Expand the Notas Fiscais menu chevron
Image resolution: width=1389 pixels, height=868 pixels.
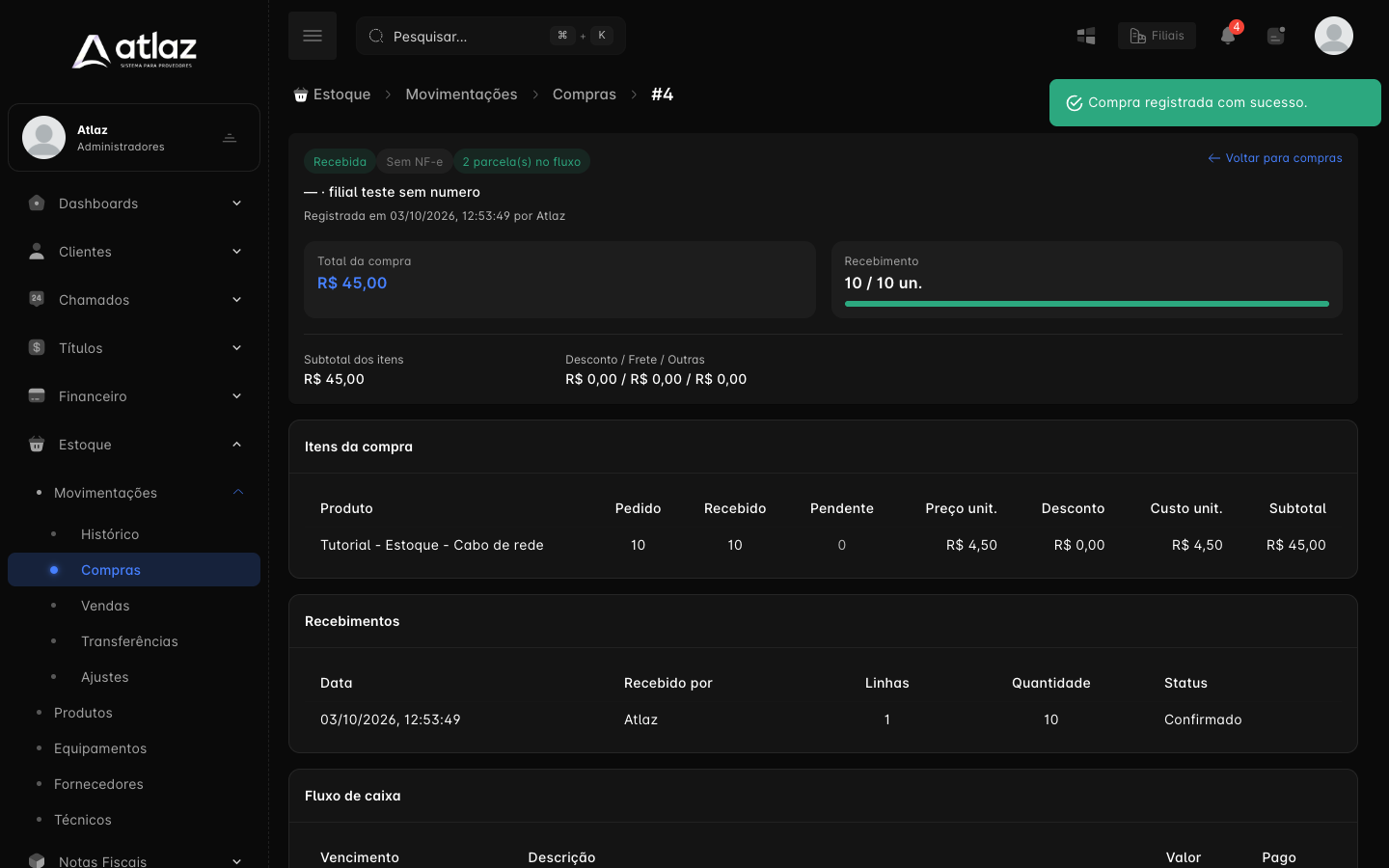pos(236,860)
